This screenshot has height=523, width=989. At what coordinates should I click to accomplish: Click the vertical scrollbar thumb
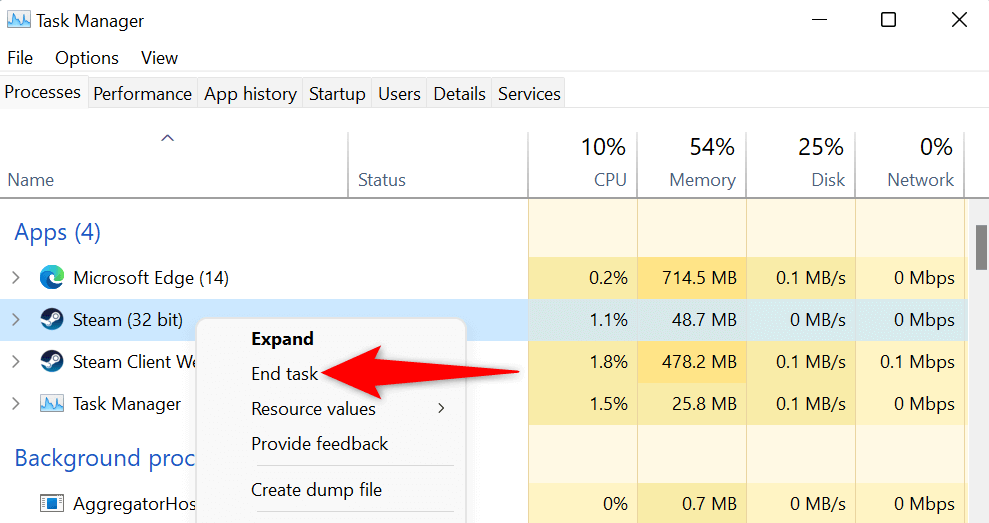point(981,247)
